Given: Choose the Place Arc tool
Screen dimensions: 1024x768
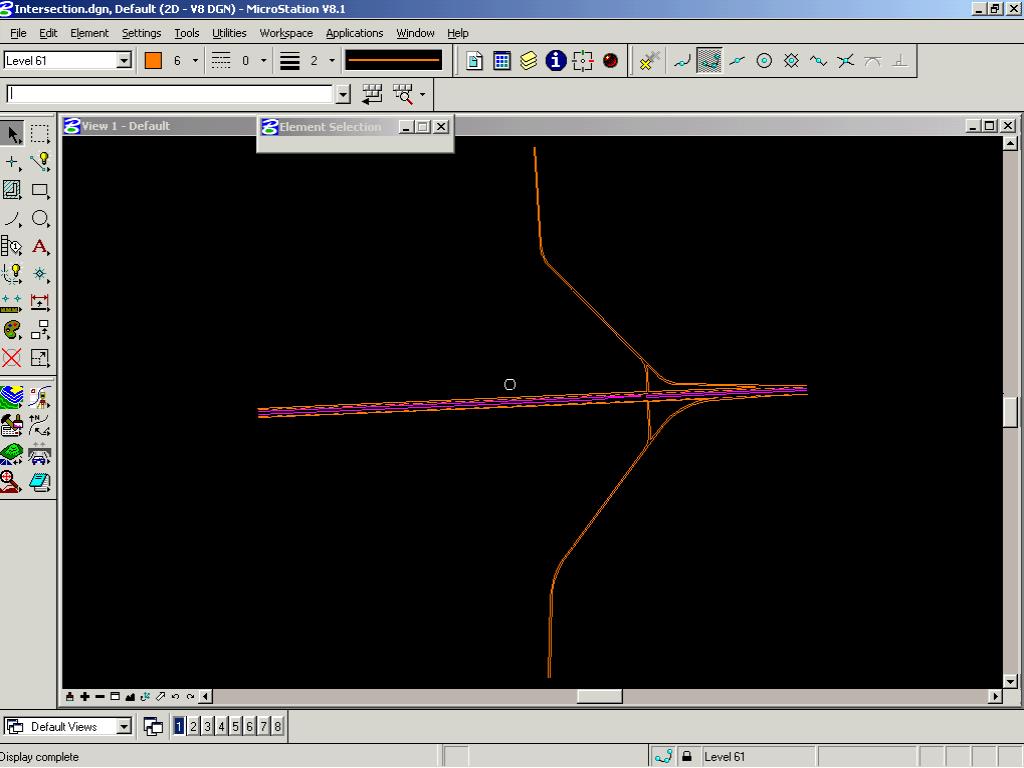Looking at the screenshot, I should coord(12,218).
